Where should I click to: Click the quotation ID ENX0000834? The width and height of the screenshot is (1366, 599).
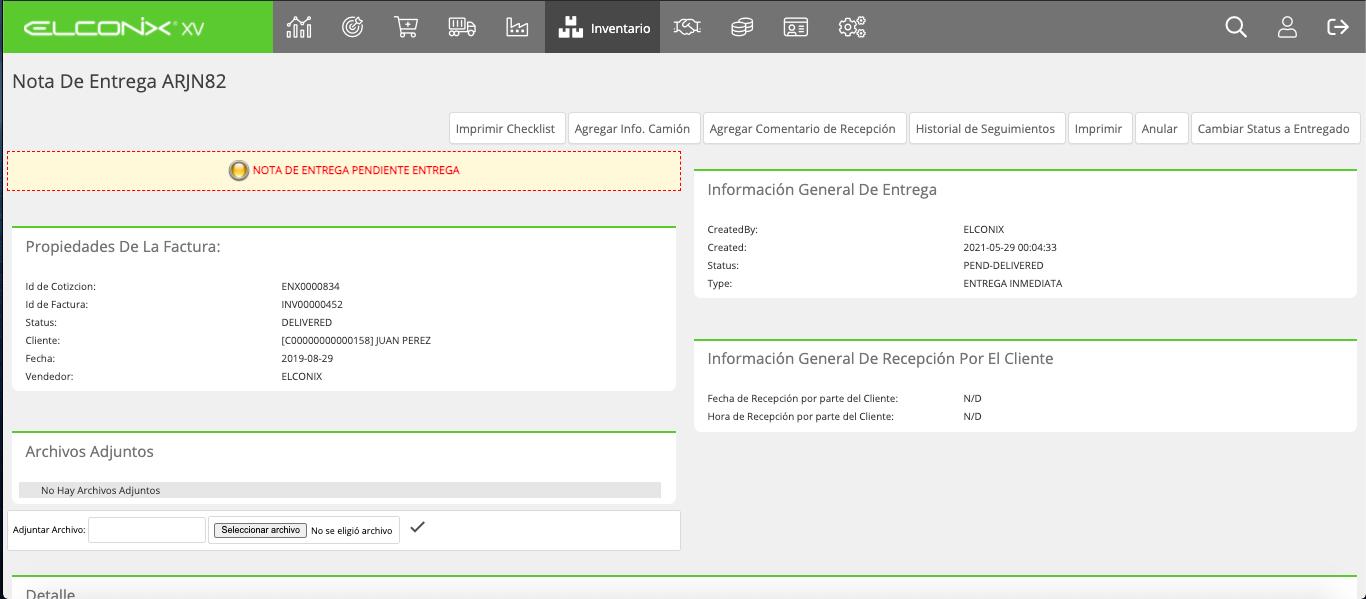[x=311, y=286]
